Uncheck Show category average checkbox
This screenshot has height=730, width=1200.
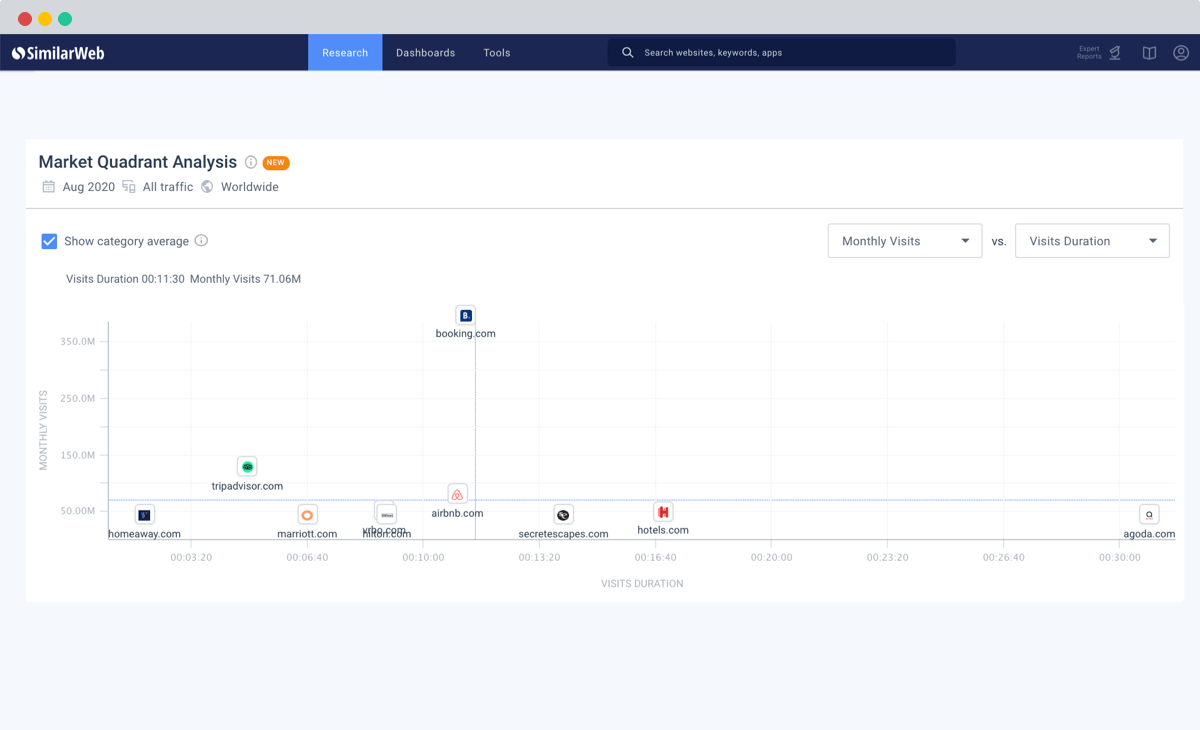point(49,241)
